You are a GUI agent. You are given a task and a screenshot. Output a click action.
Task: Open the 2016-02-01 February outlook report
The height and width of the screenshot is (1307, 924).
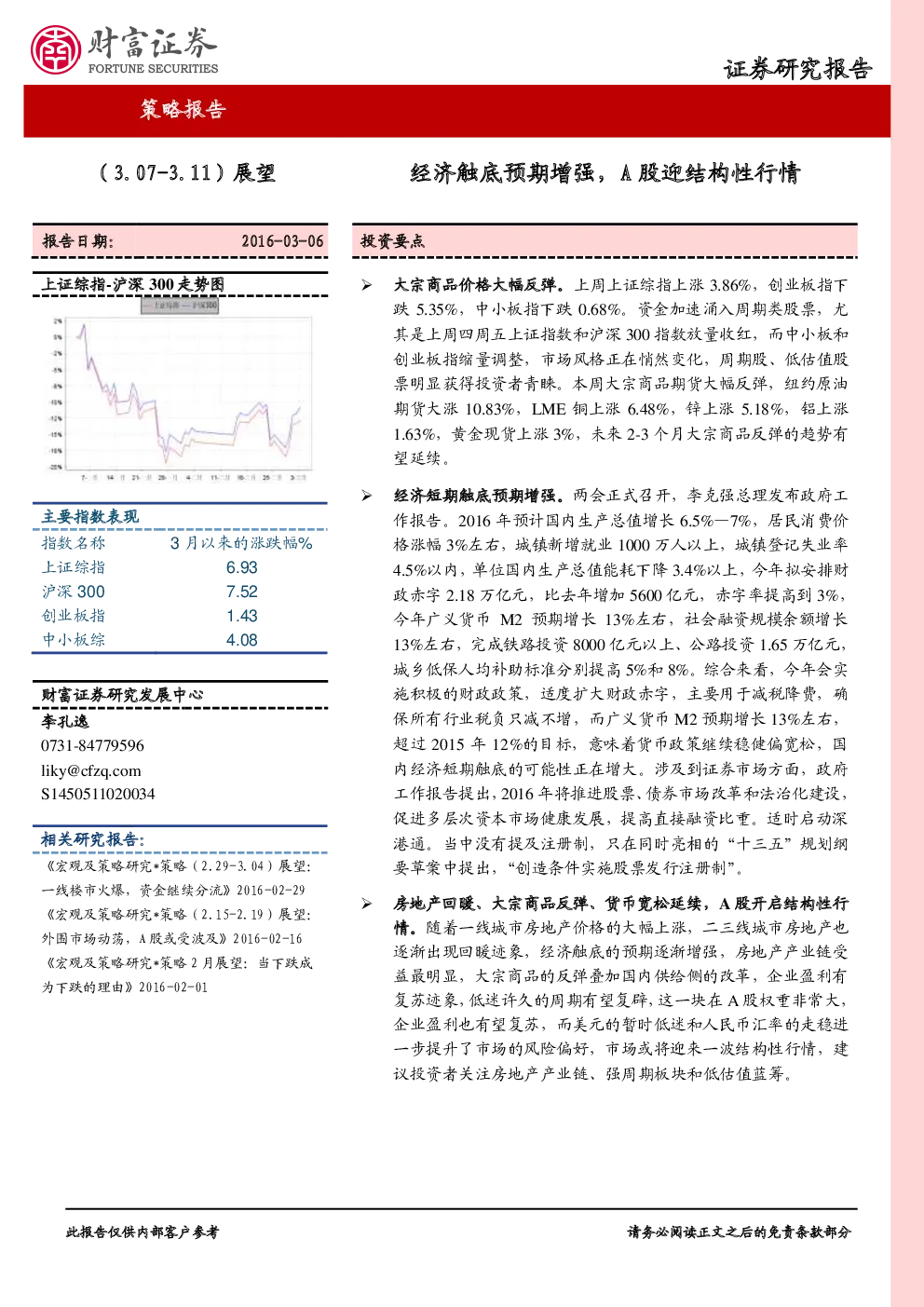click(177, 975)
